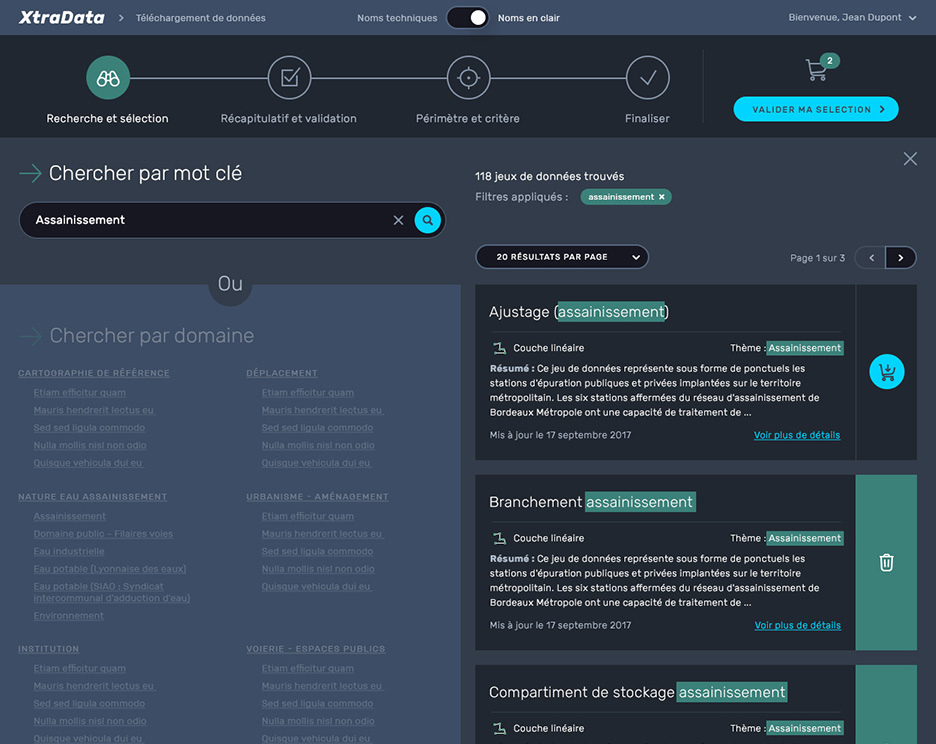Select the Périmètre et critère target icon
The image size is (936, 744).
[x=468, y=78]
